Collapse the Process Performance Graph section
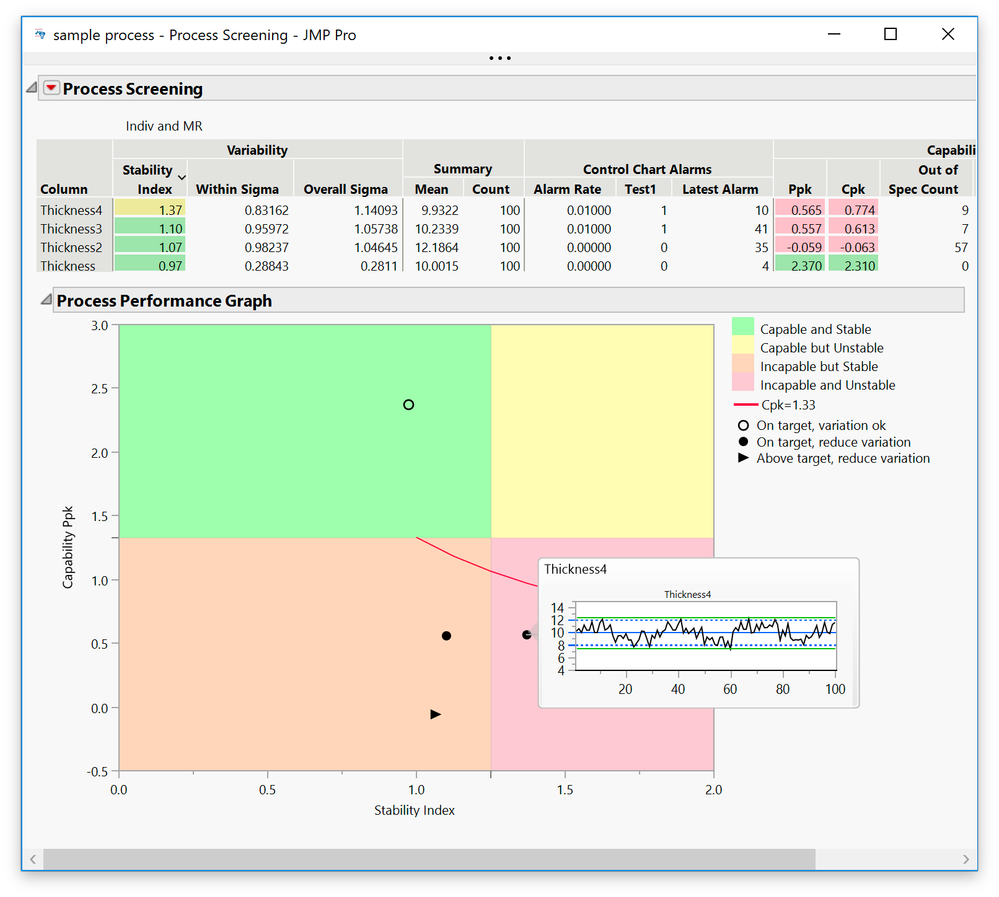Screen dimensions: 999x897 coord(46,299)
